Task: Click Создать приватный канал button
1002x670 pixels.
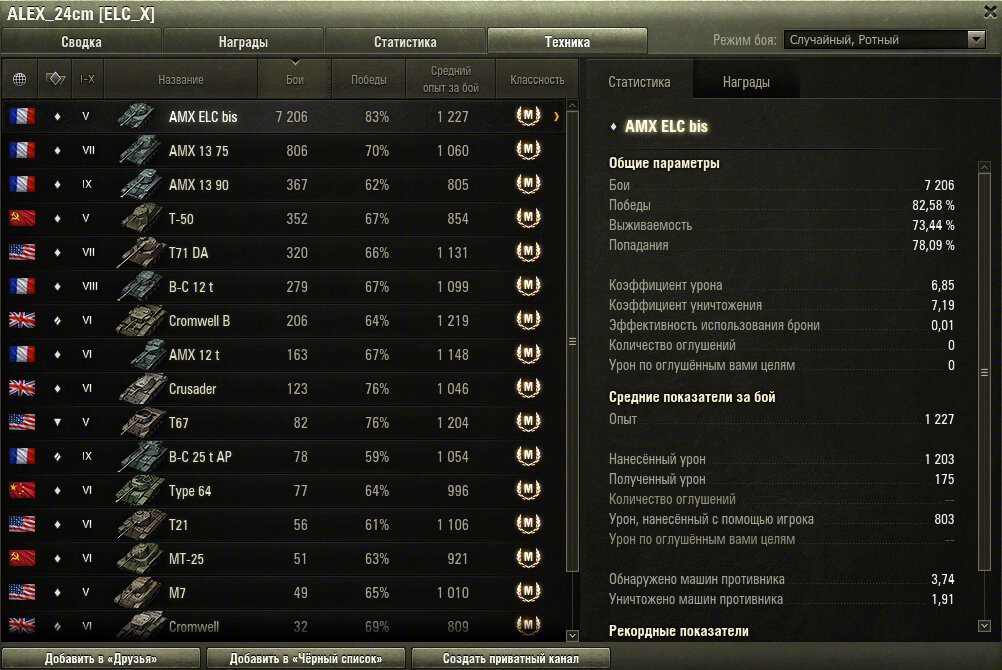Action: pos(511,658)
